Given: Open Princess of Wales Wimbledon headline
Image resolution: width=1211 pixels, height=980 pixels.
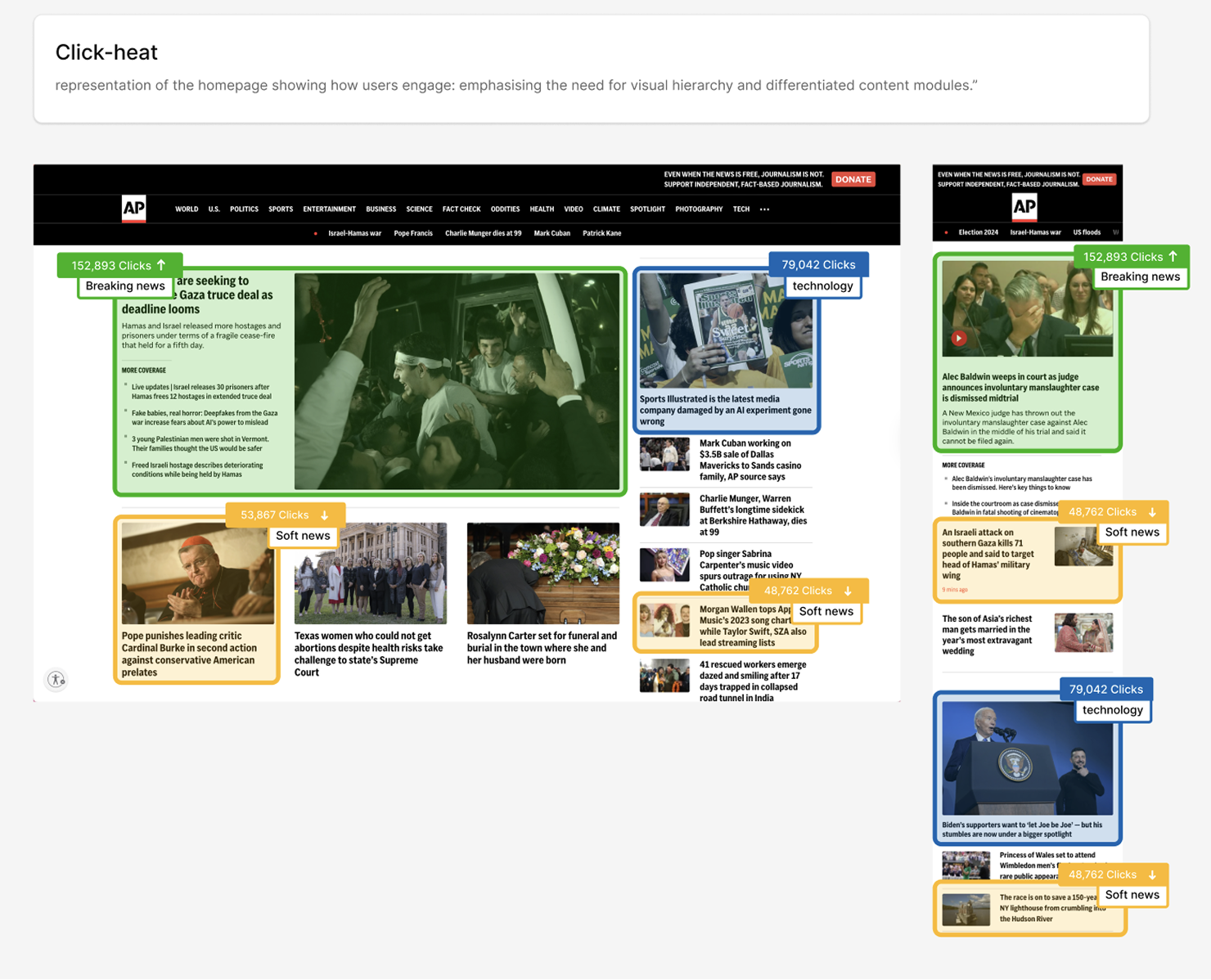Looking at the screenshot, I should coord(1047,865).
